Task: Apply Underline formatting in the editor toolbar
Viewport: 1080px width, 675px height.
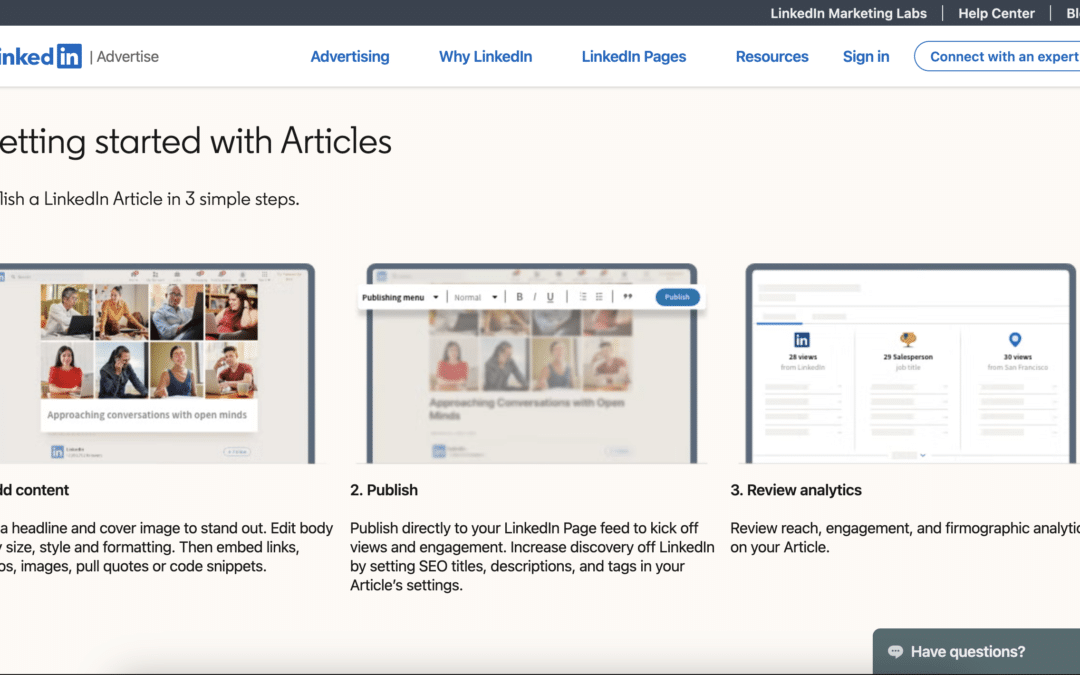Action: click(x=549, y=296)
